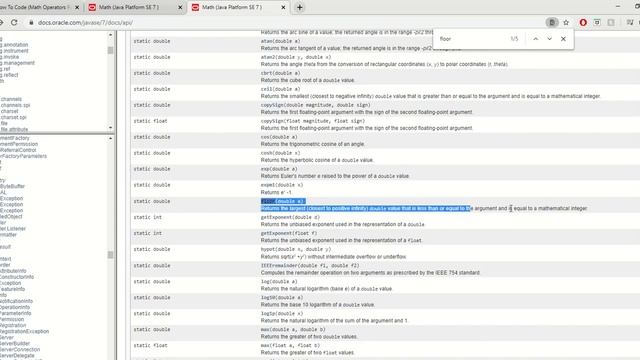Close the middle Math Java Platform tab
The width and height of the screenshot is (640, 360).
pos(180,7)
